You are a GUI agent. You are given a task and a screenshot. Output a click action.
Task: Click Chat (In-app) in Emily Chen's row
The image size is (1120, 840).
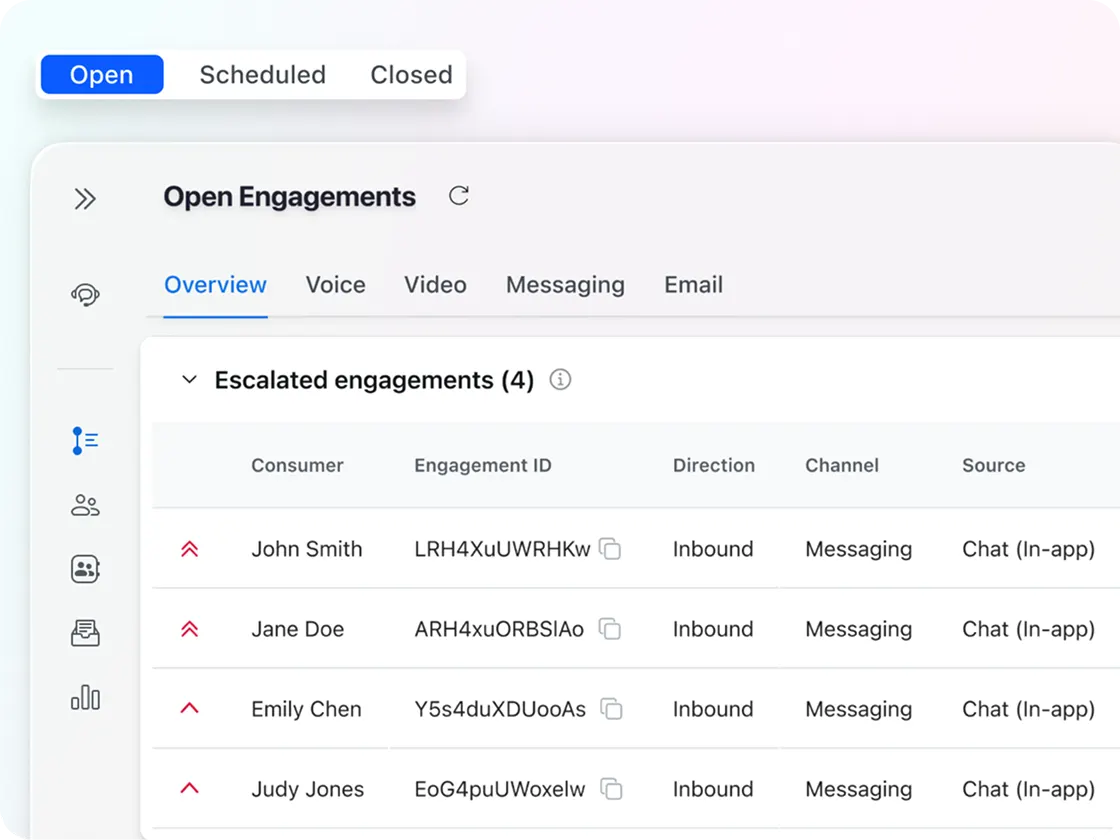tap(1028, 709)
